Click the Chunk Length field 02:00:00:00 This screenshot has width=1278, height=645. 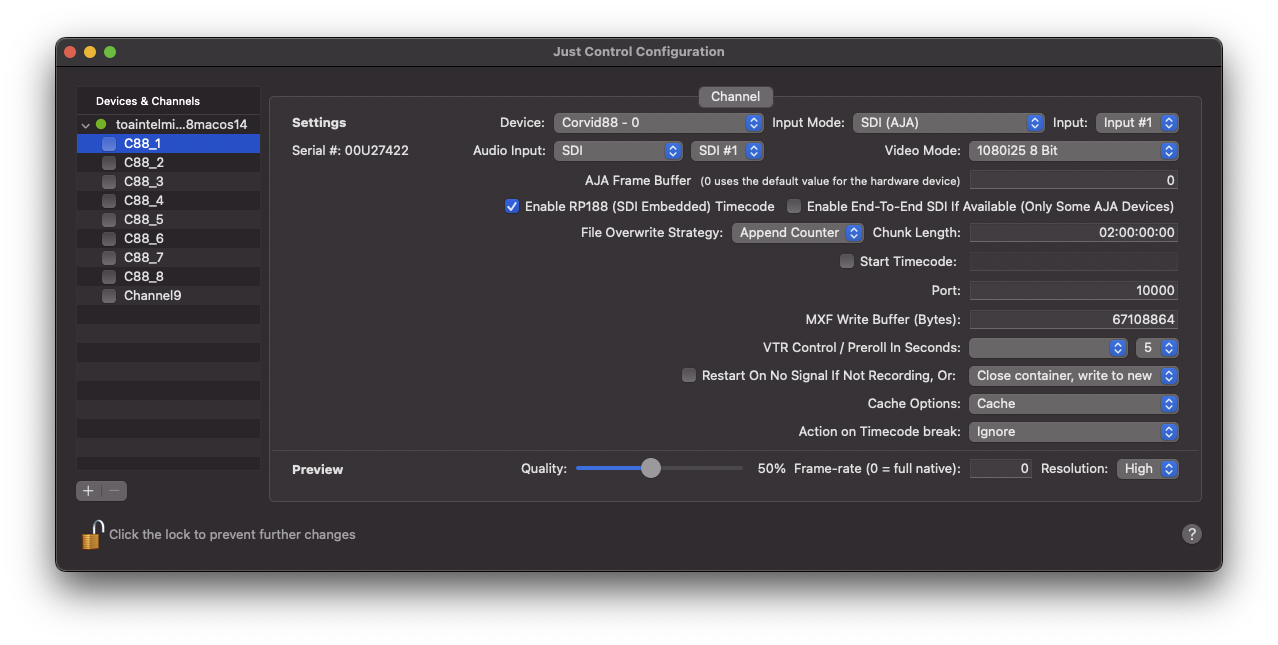click(1073, 233)
